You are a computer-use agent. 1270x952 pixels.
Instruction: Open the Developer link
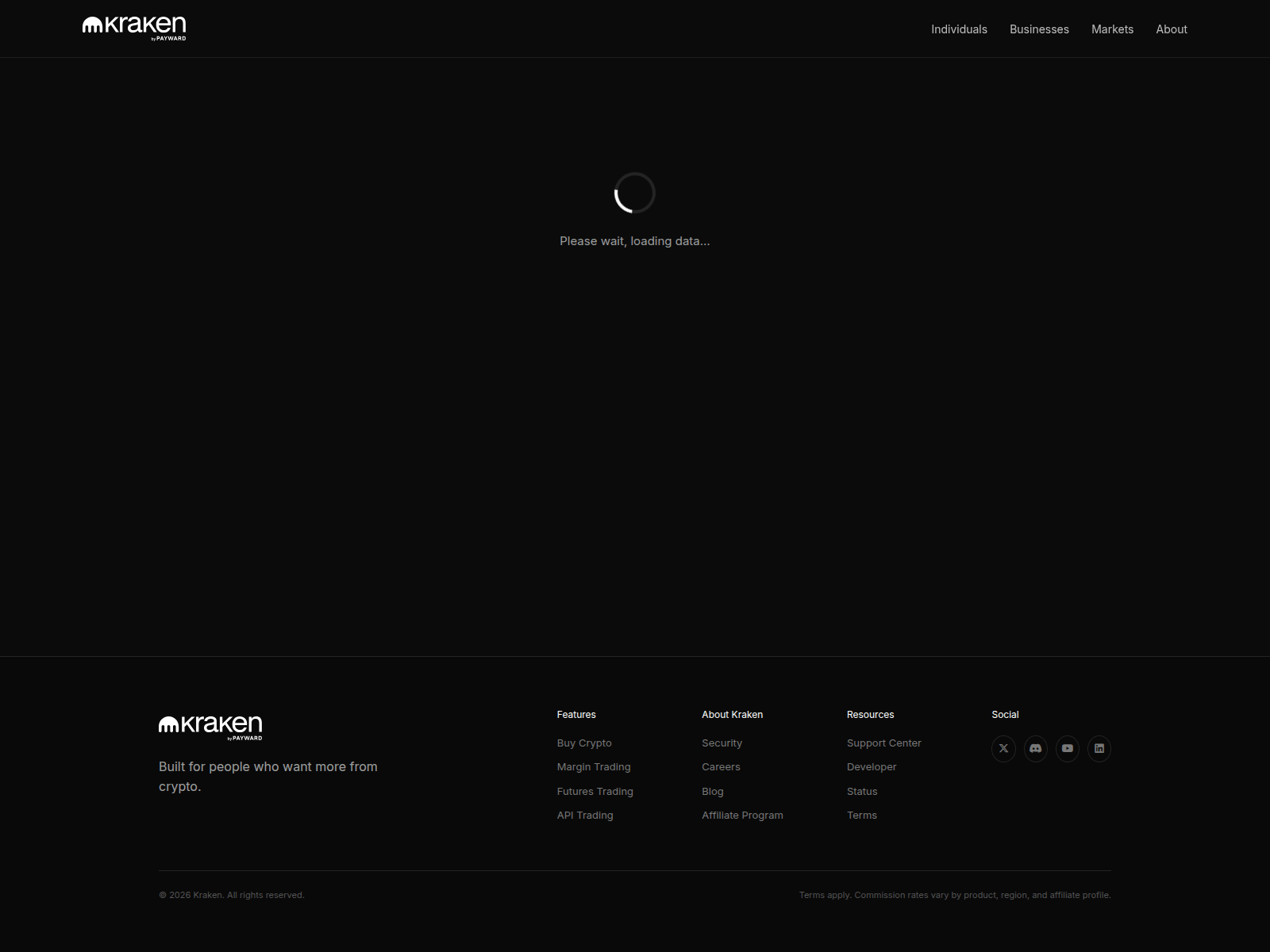872,767
